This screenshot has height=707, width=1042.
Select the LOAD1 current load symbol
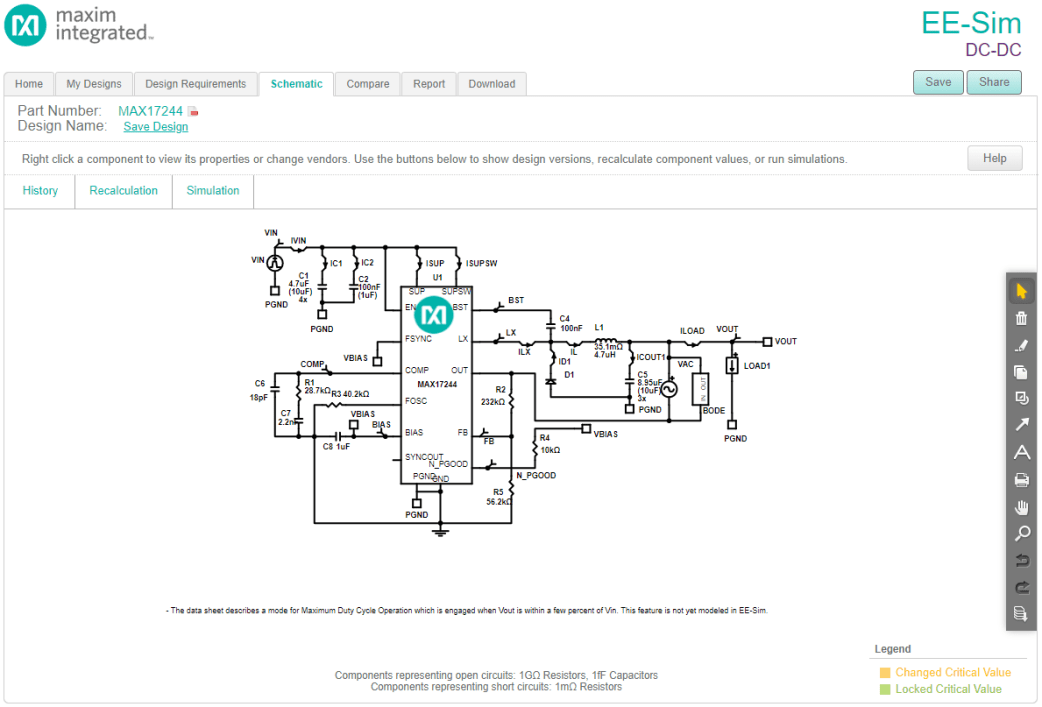point(732,365)
